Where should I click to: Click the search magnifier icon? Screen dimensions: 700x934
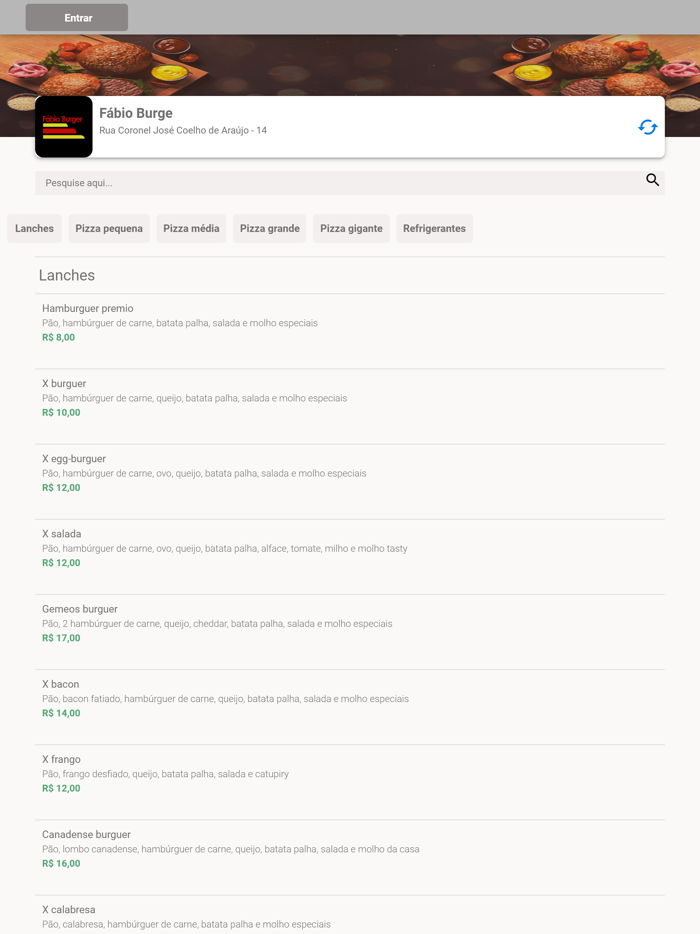pyautogui.click(x=652, y=180)
